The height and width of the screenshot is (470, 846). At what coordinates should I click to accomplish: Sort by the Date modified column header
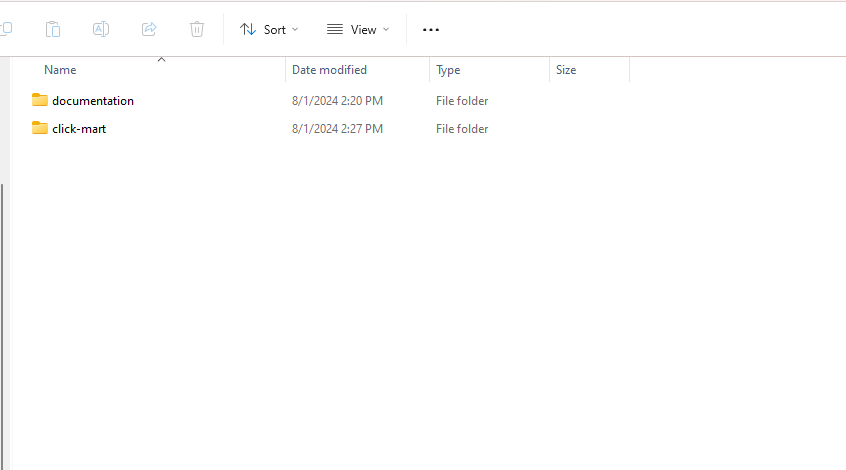(329, 70)
